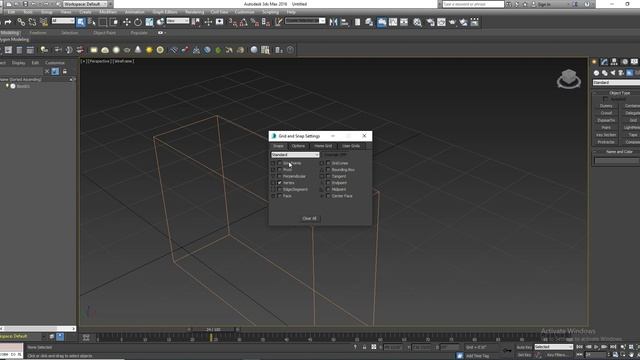
Task: Click the object name input field under Name and Color
Action: tap(616, 161)
